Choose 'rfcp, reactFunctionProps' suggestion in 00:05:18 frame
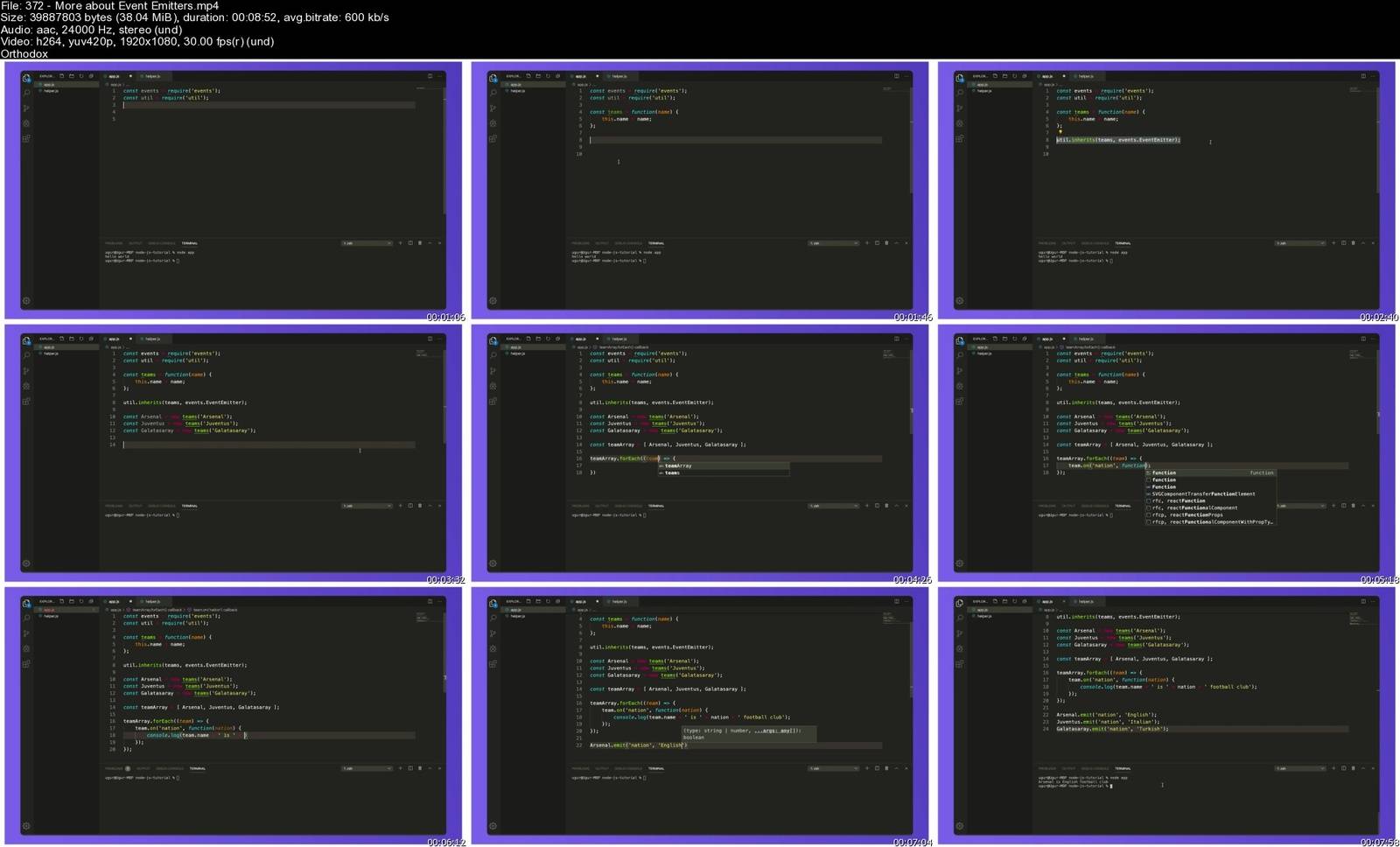Viewport: 1400px width, 847px height. [1210, 514]
